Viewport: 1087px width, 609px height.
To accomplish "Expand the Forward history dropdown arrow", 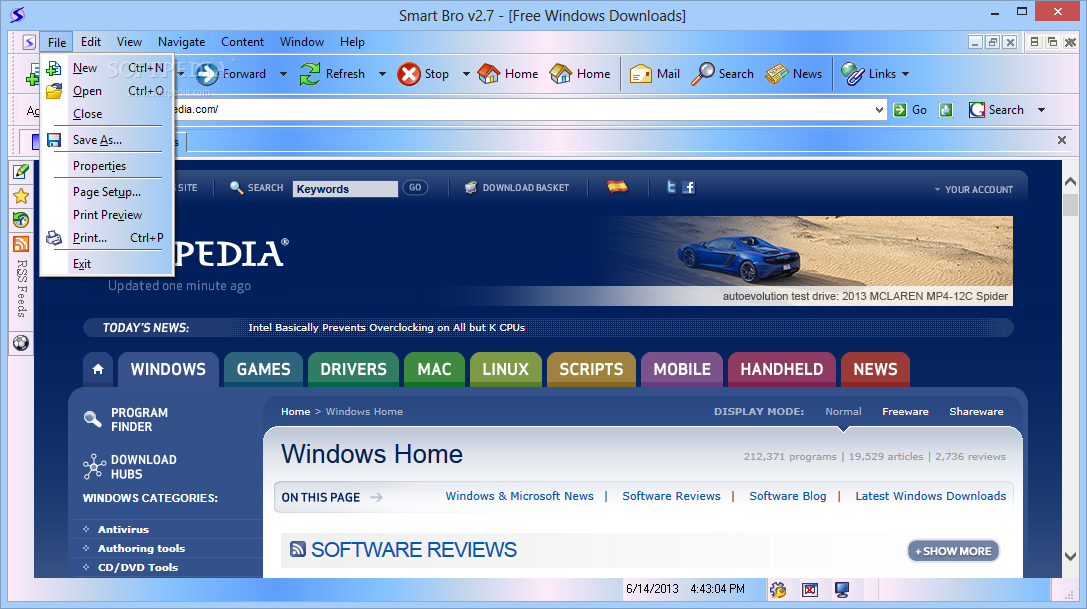I will coord(283,74).
